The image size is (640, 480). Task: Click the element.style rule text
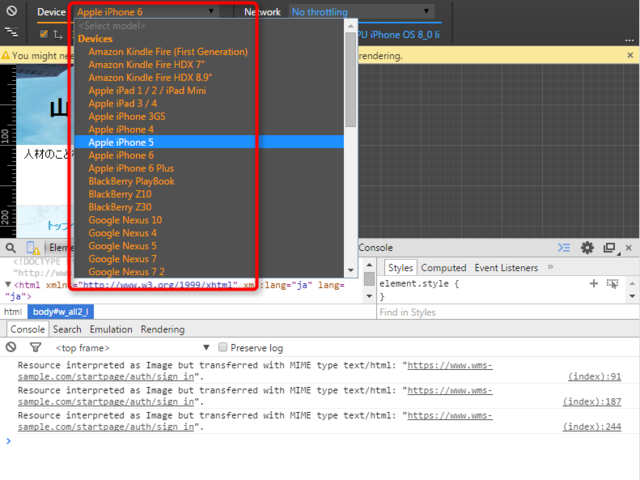pyautogui.click(x=419, y=284)
